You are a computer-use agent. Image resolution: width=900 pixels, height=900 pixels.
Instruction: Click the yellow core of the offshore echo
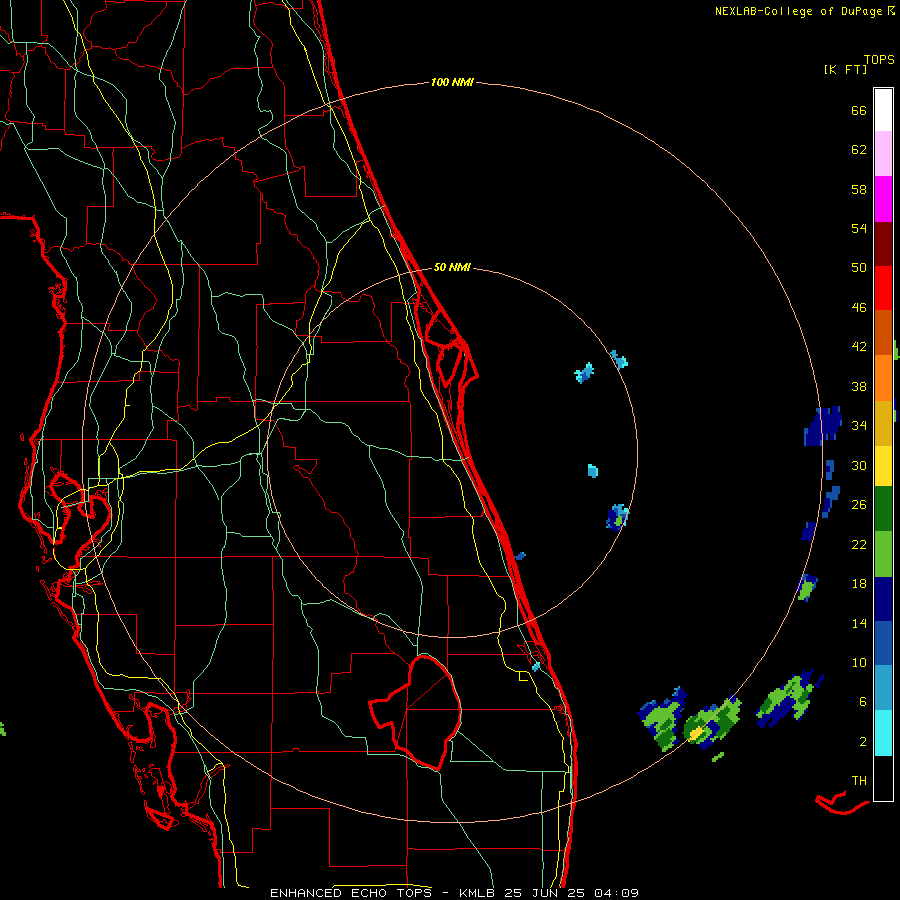(x=696, y=733)
